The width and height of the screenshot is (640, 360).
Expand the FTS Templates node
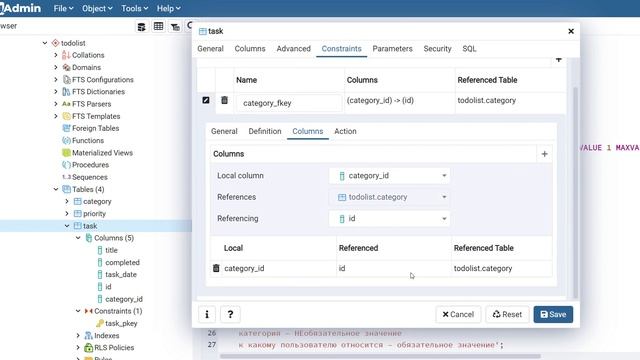coord(56,116)
